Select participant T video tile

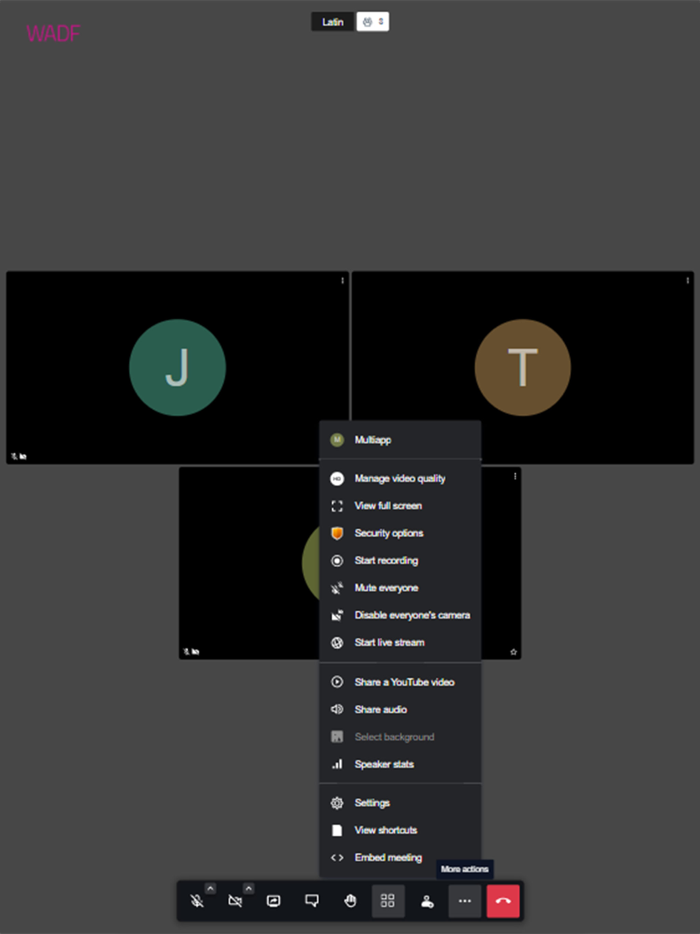coord(523,368)
